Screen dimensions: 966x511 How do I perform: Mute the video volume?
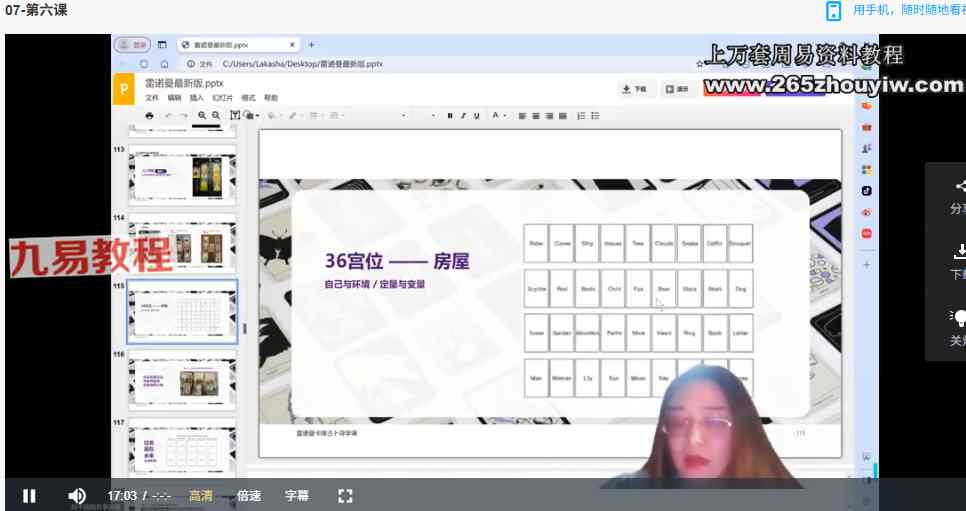tap(77, 495)
